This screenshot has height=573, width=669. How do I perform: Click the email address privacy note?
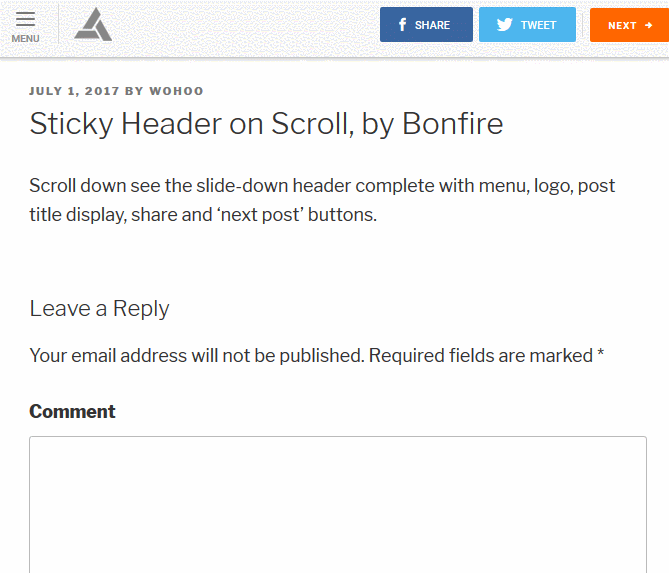coord(196,355)
